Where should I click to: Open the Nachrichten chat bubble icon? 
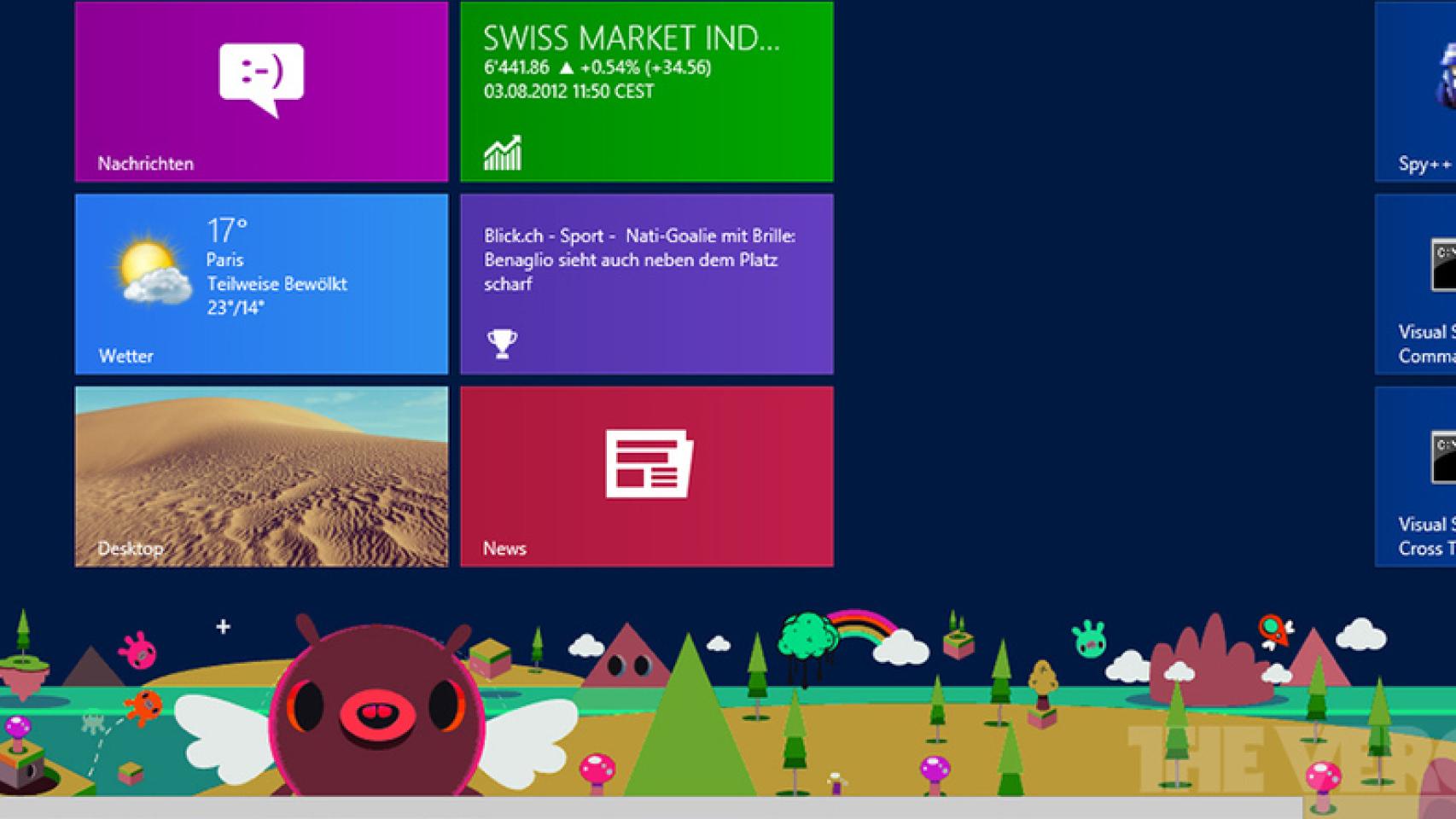point(261,79)
